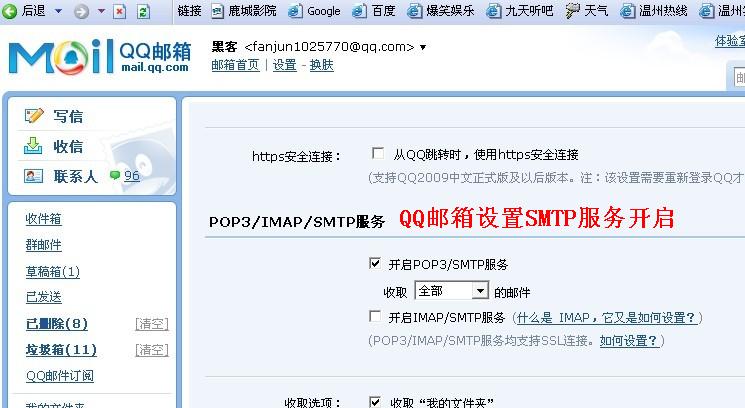The image size is (745, 408).
Task: Click the green browser Back arrow icon
Action: [x=10, y=11]
